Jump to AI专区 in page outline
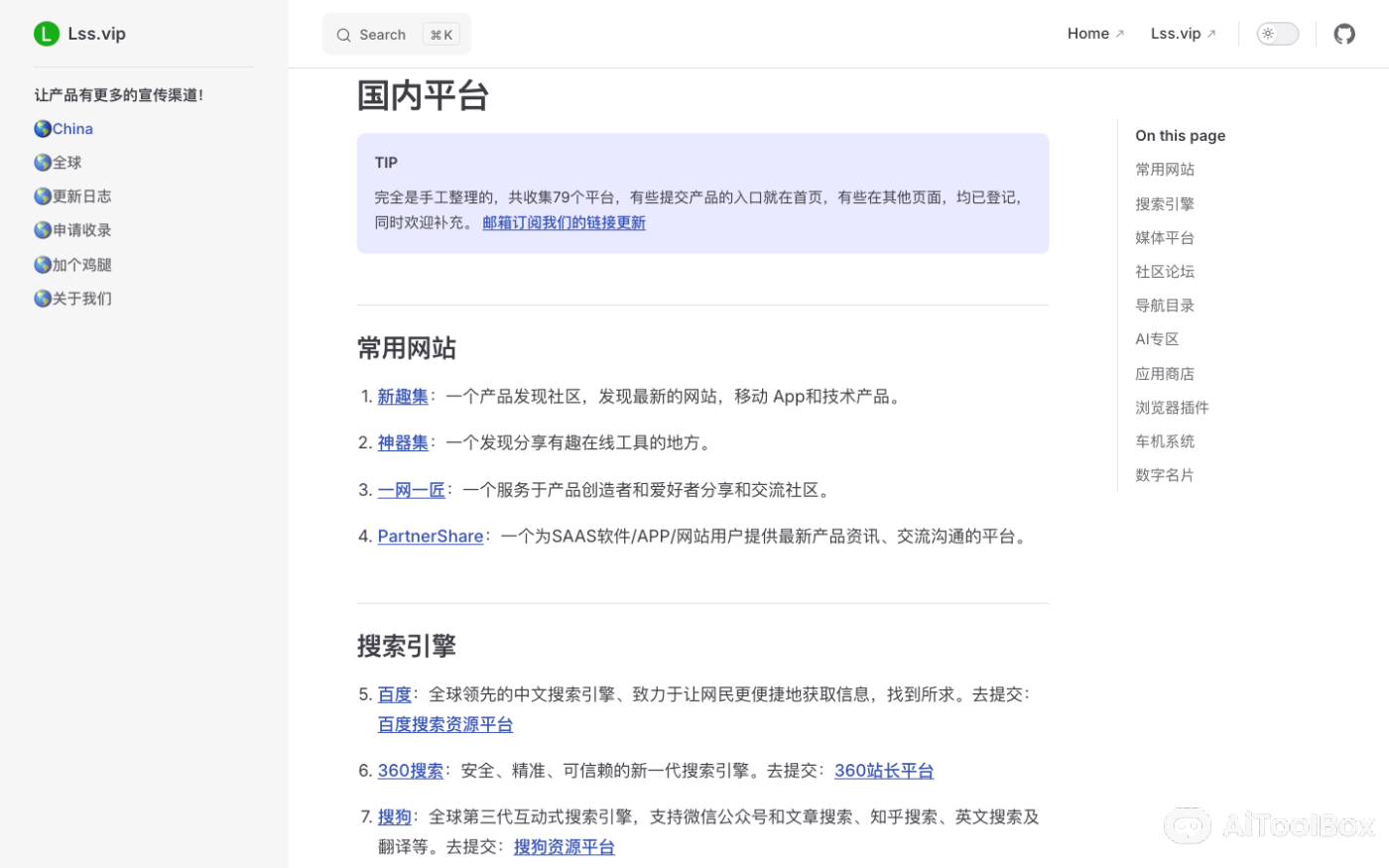This screenshot has height=868, width=1389. (x=1156, y=339)
